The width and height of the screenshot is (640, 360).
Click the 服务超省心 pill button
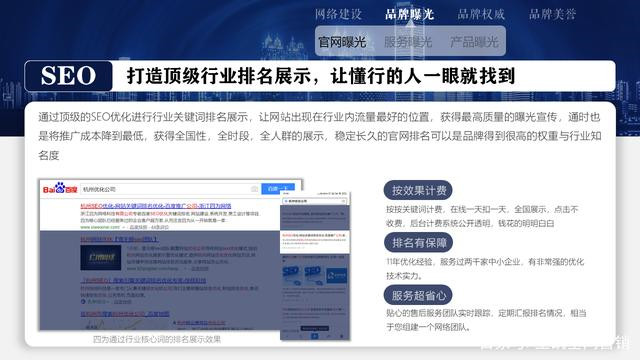pyautogui.click(x=418, y=295)
